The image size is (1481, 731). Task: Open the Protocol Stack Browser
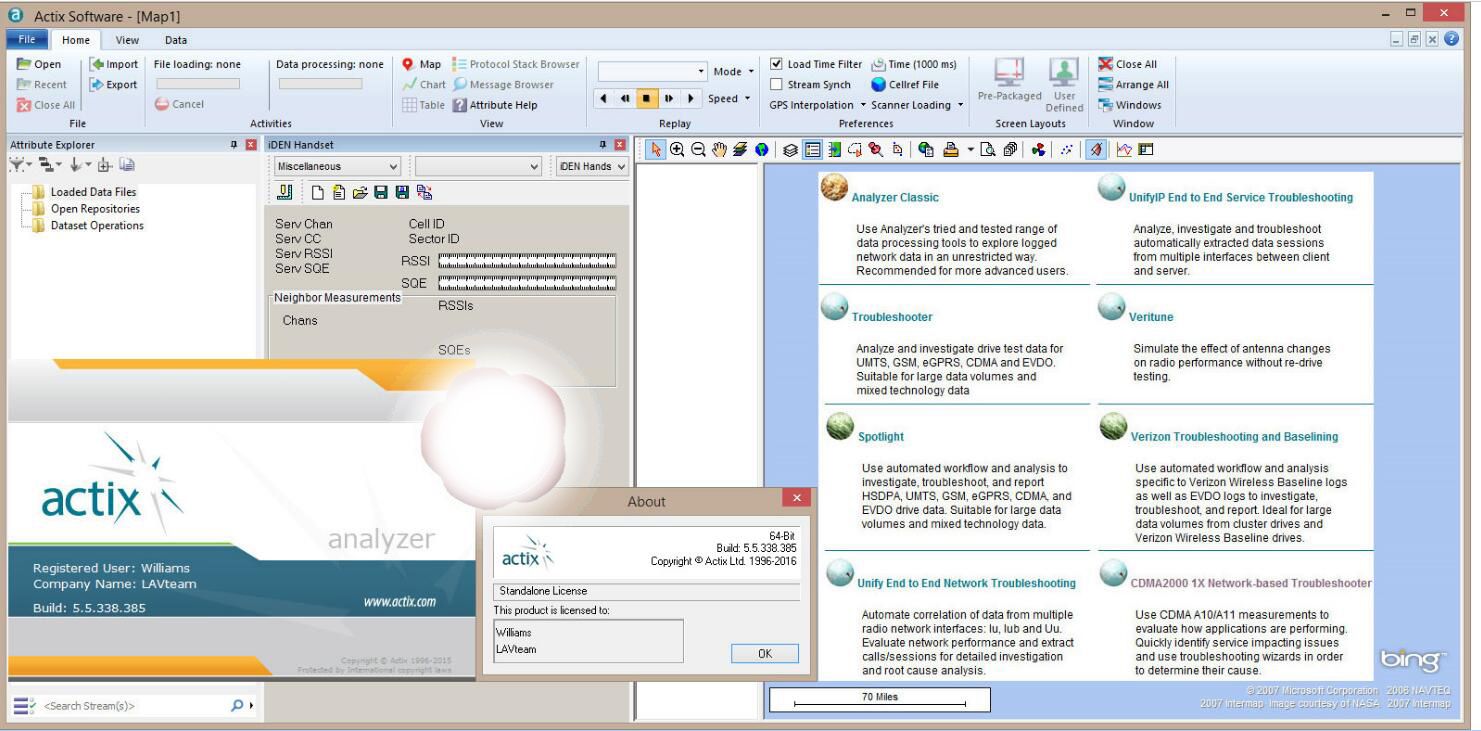point(516,64)
